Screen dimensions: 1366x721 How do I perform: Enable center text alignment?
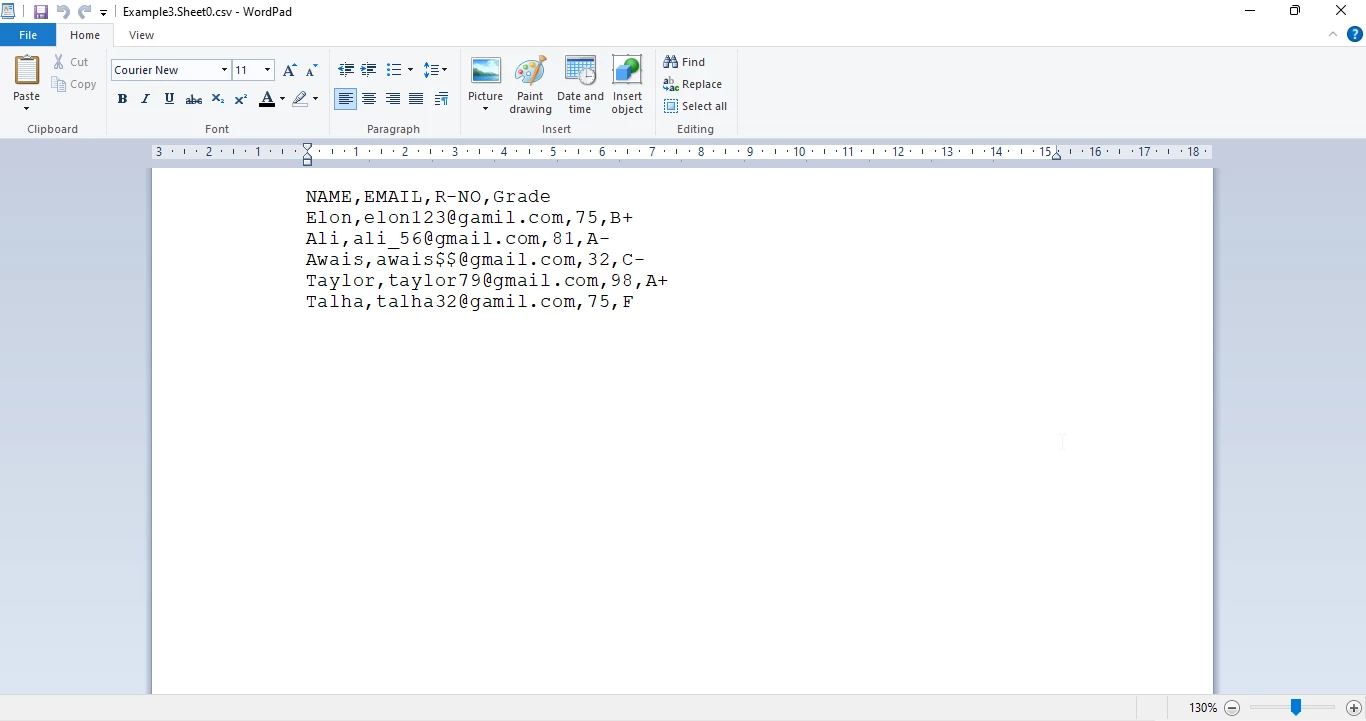[x=369, y=99]
